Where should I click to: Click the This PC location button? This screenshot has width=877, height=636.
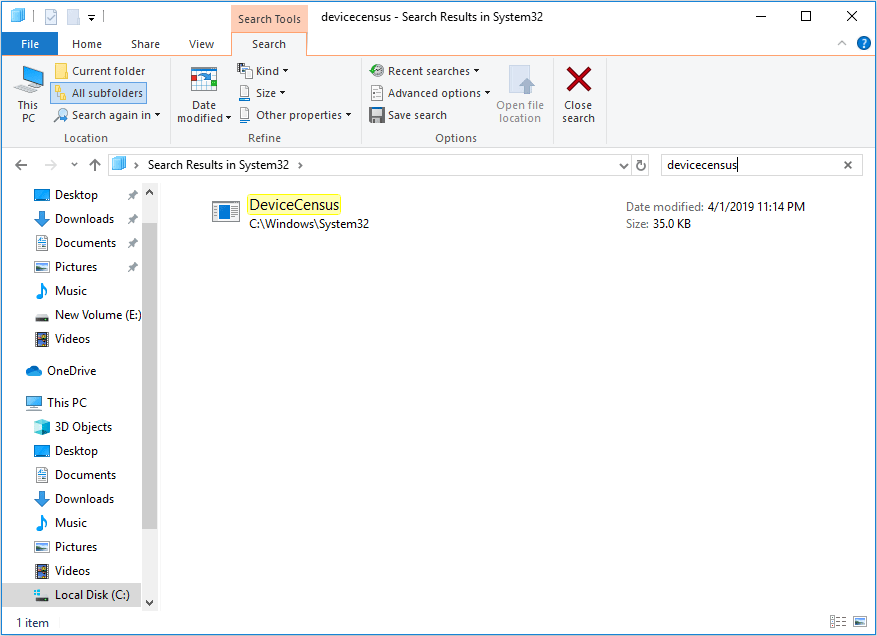(29, 94)
